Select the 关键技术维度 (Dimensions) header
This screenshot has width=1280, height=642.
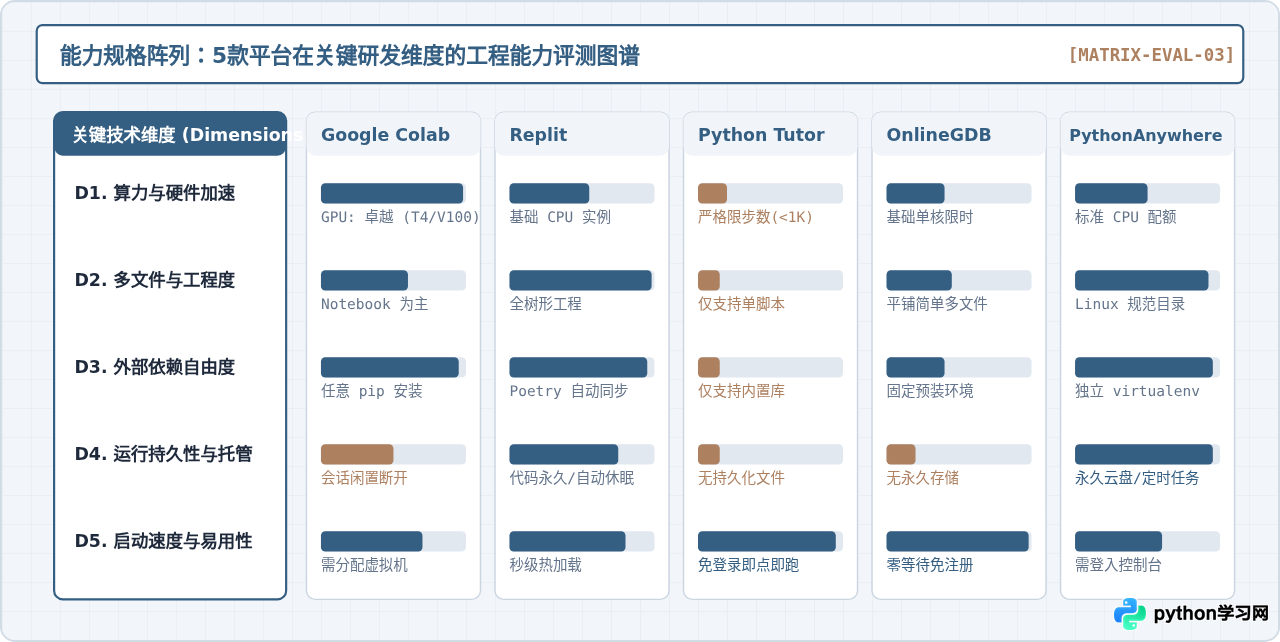(x=170, y=134)
